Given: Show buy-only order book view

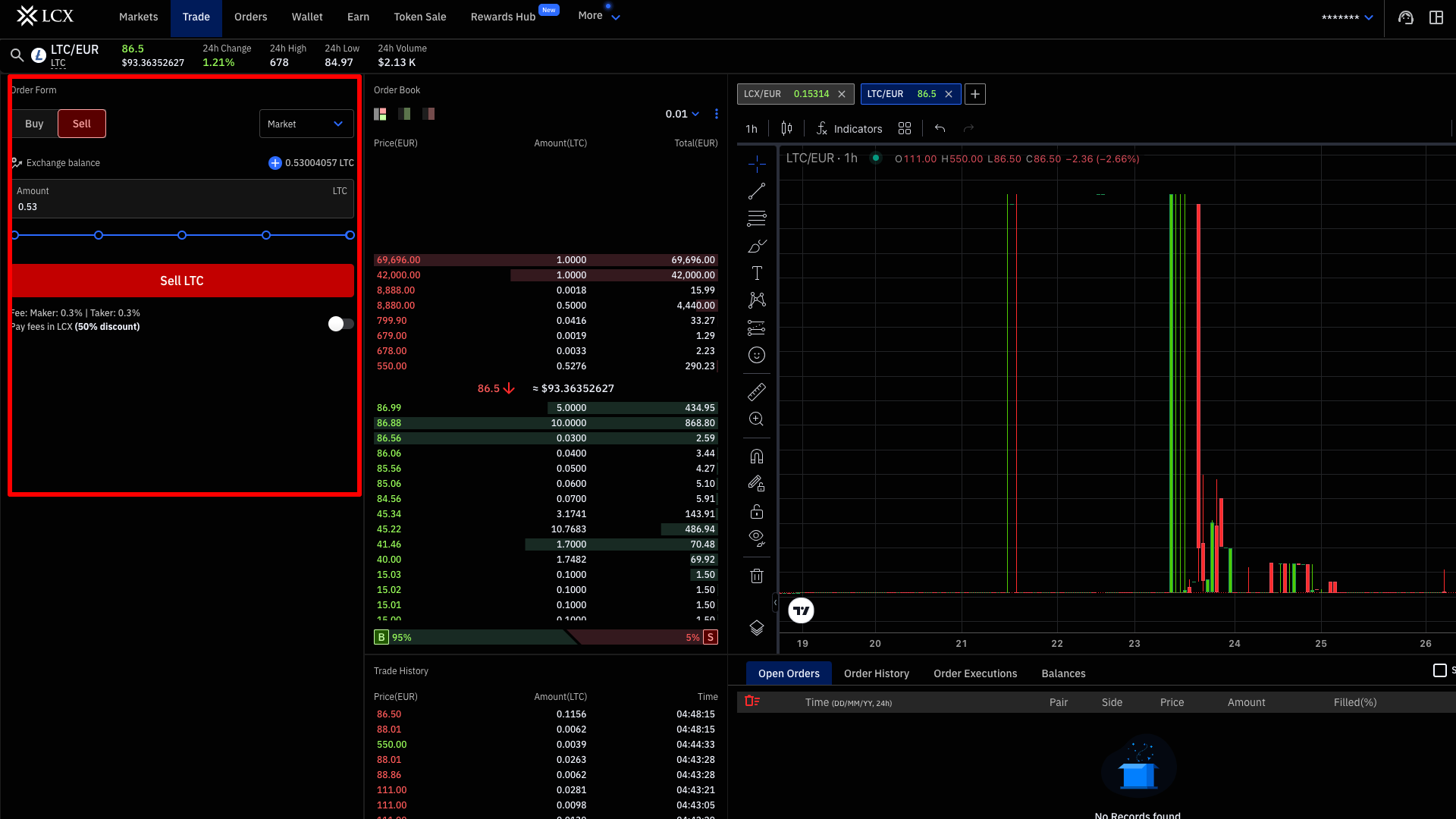Looking at the screenshot, I should tap(405, 114).
